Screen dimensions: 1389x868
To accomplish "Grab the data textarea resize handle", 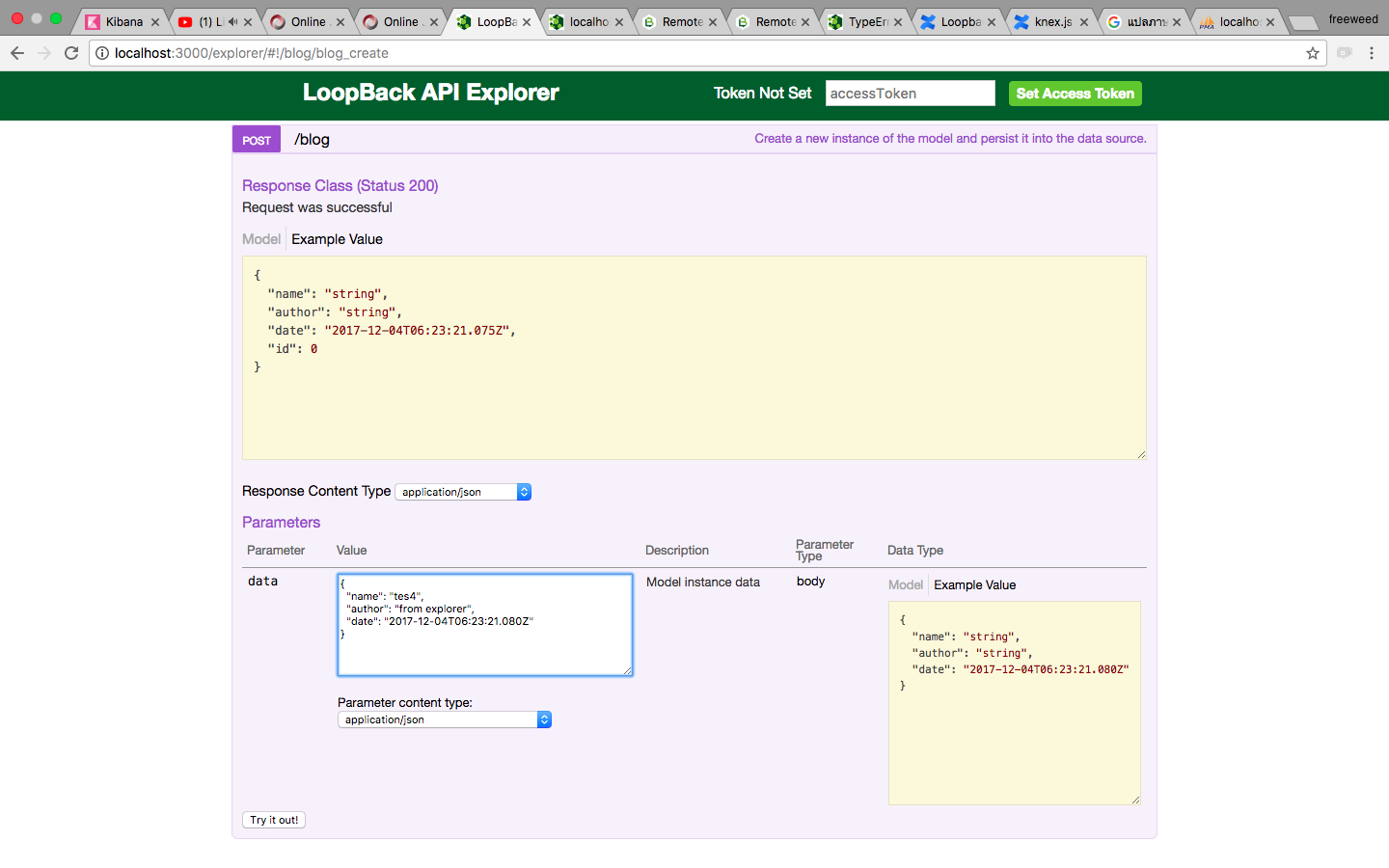I will coord(627,670).
